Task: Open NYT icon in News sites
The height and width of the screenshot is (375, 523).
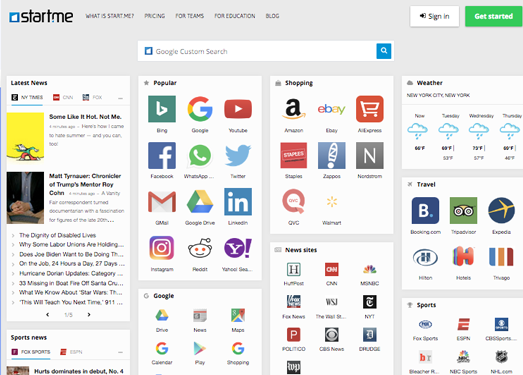Action: [x=370, y=302]
